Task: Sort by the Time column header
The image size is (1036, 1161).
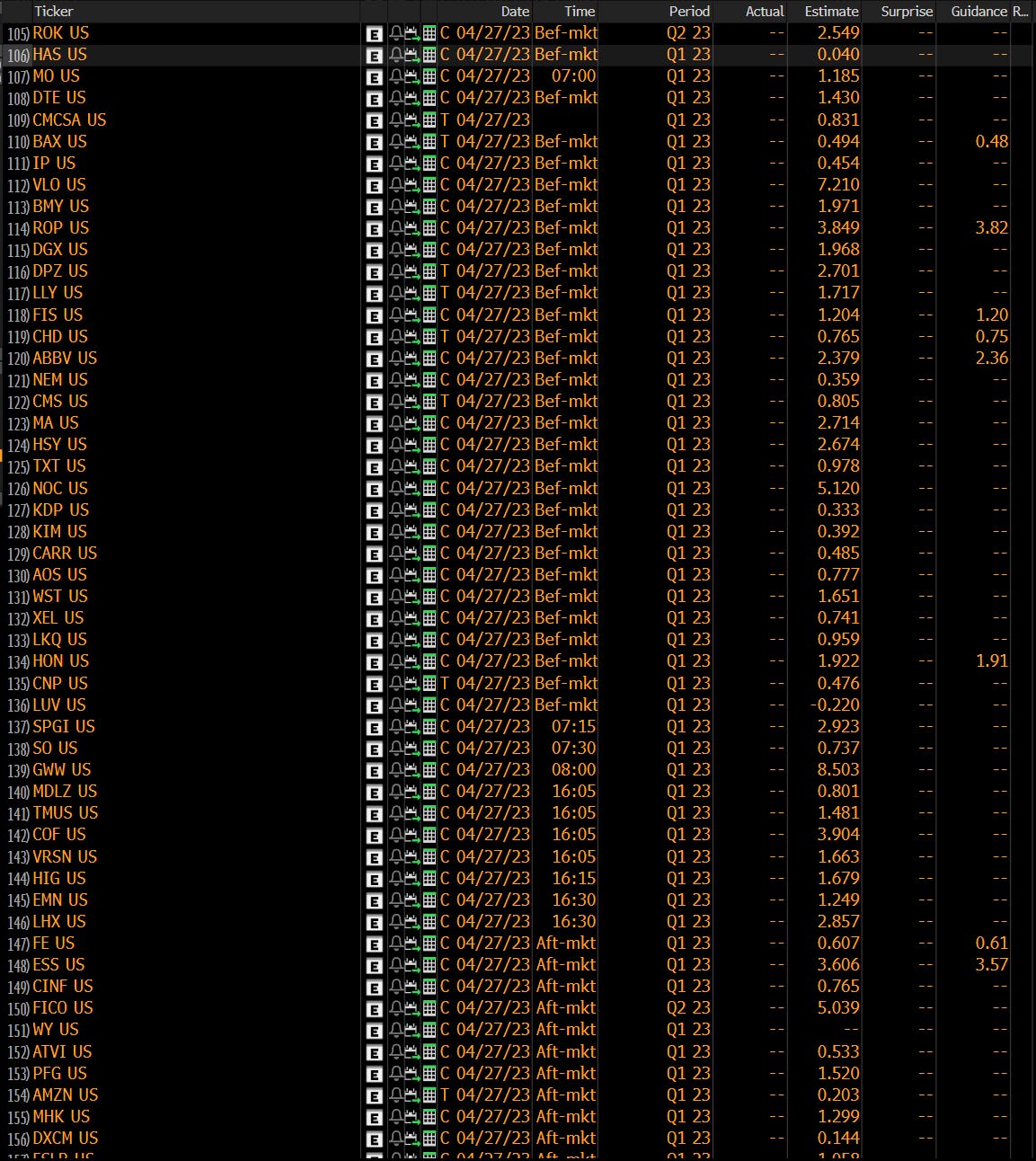Action: tap(580, 12)
